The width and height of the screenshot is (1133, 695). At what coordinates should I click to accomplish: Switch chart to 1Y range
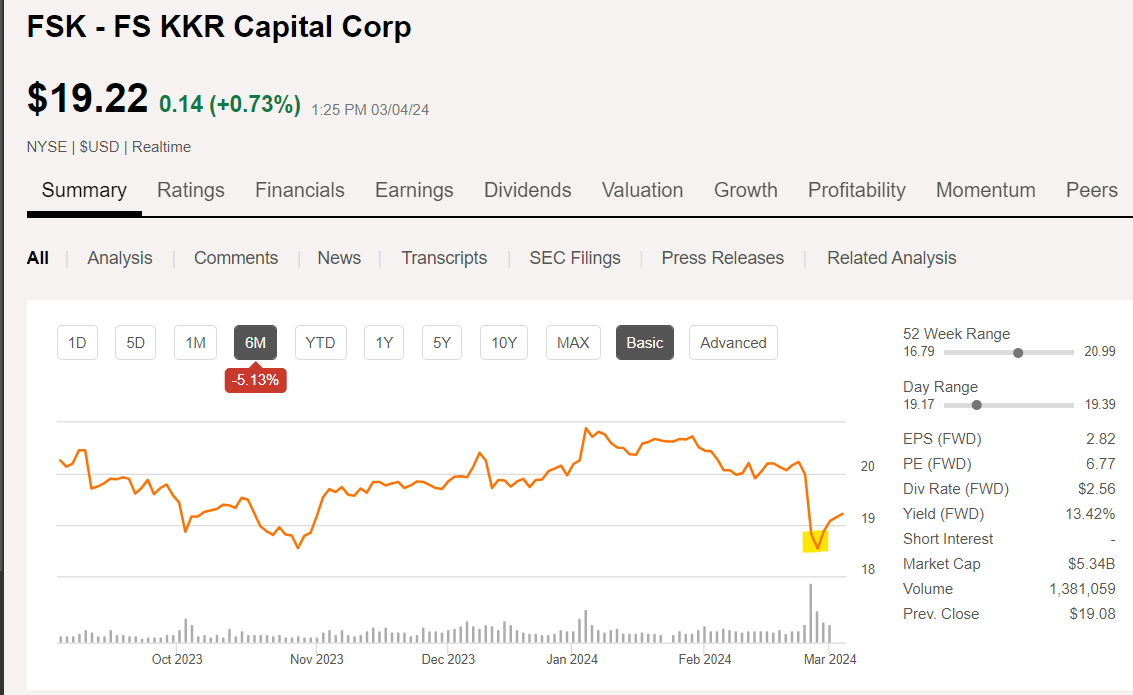(x=384, y=343)
